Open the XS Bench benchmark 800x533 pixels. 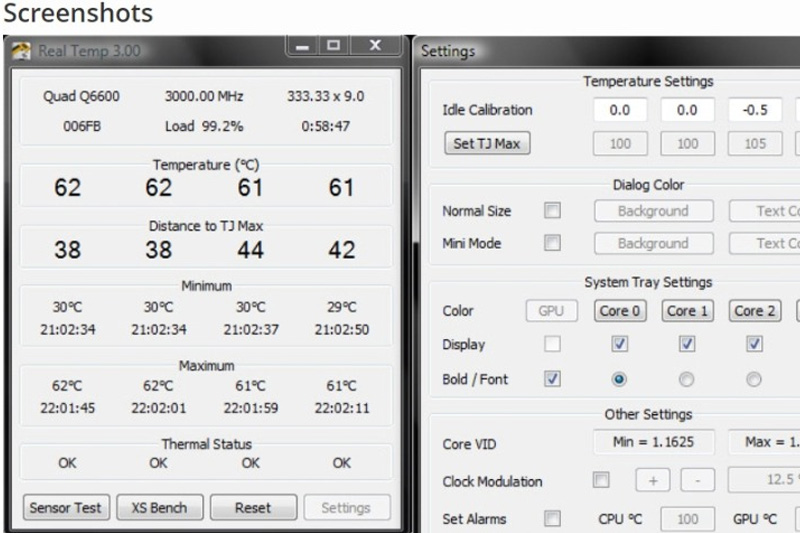159,507
